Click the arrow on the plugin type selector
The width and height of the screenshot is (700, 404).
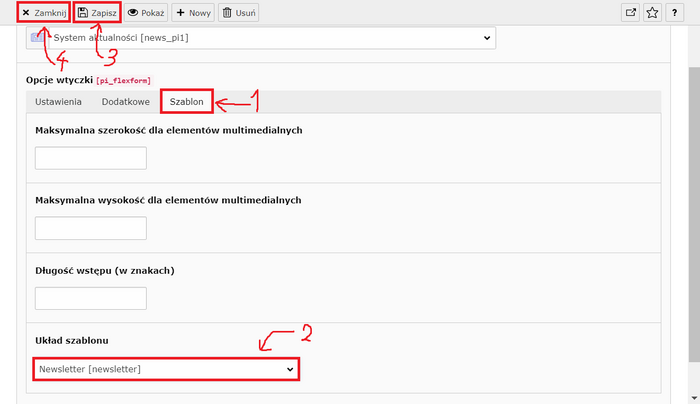click(487, 37)
